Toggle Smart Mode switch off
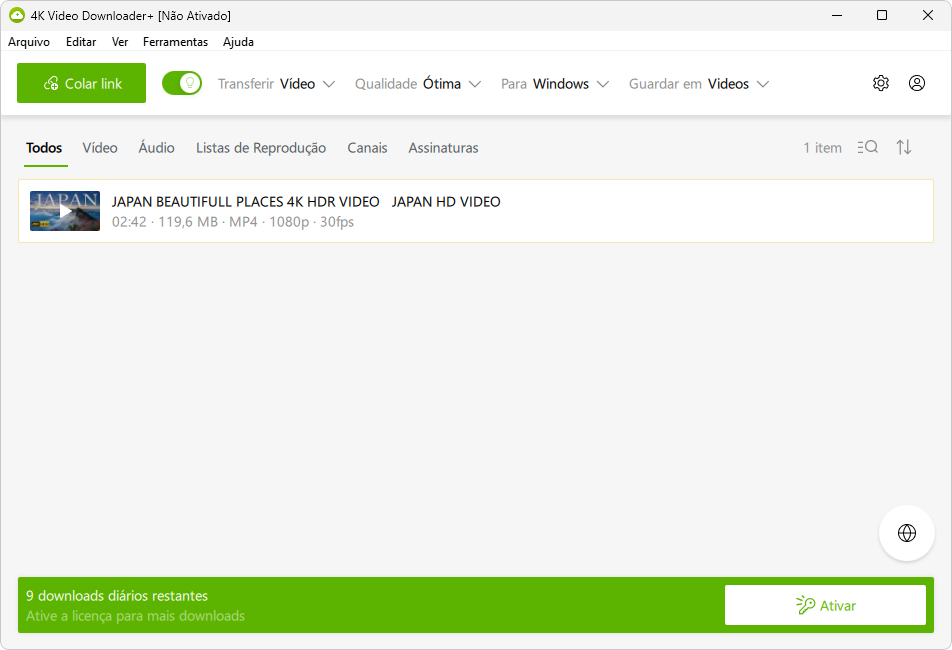 coord(182,83)
